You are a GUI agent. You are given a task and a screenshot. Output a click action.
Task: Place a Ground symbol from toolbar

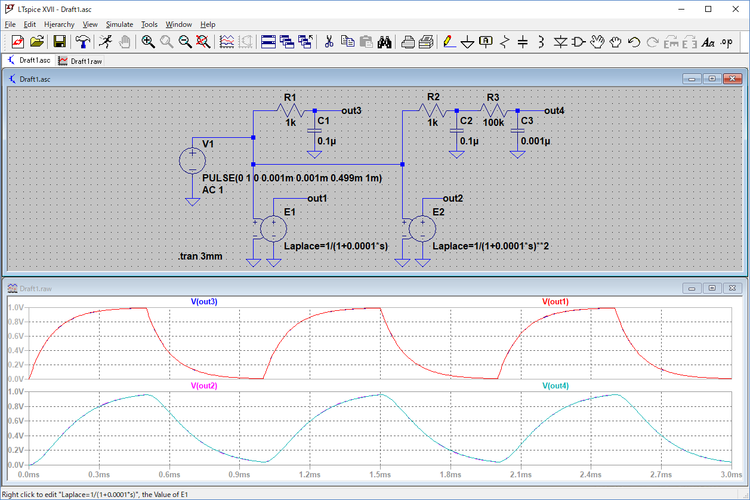[x=467, y=42]
